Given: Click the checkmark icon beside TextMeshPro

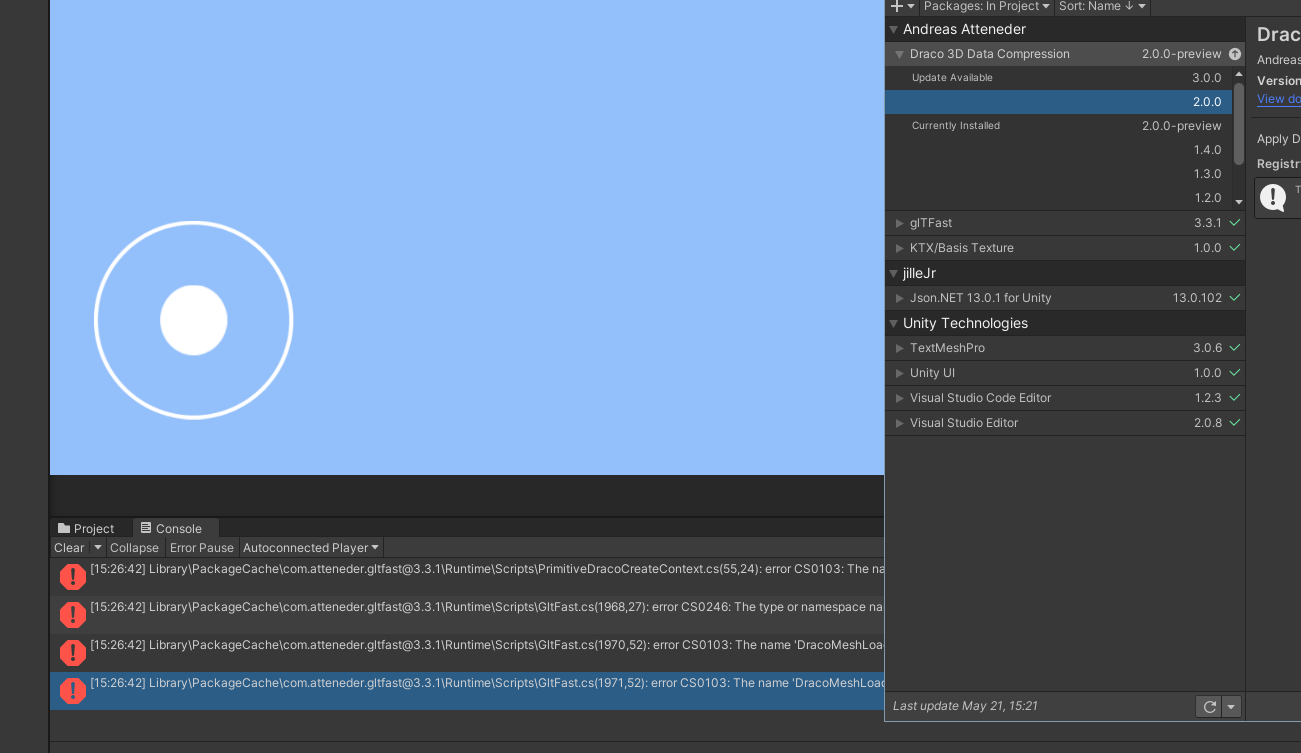Looking at the screenshot, I should (x=1234, y=347).
